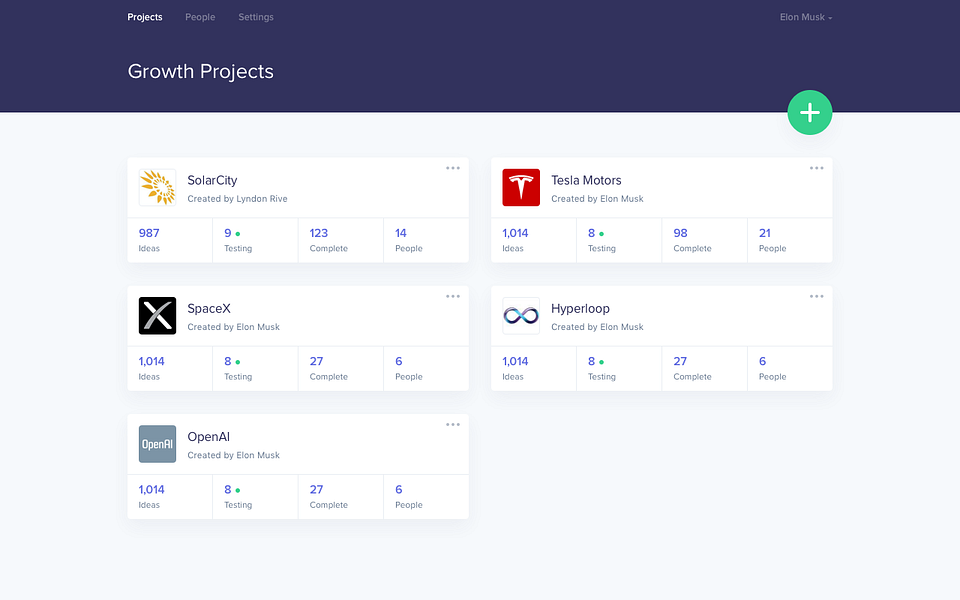View OpenAI's 8 Testing items
This screenshot has height=600, width=960.
(255, 497)
